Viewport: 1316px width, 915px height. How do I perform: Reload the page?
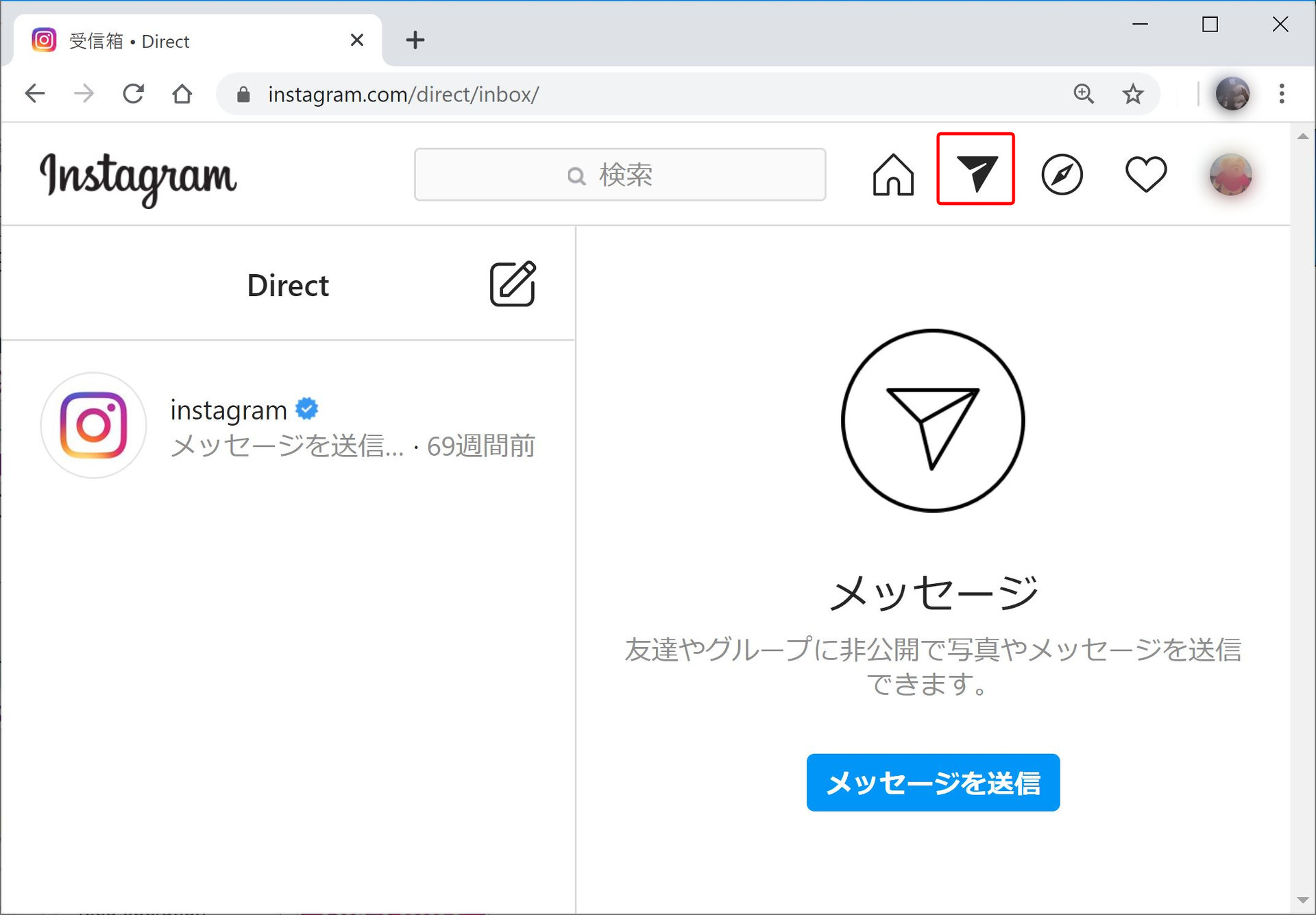[133, 94]
